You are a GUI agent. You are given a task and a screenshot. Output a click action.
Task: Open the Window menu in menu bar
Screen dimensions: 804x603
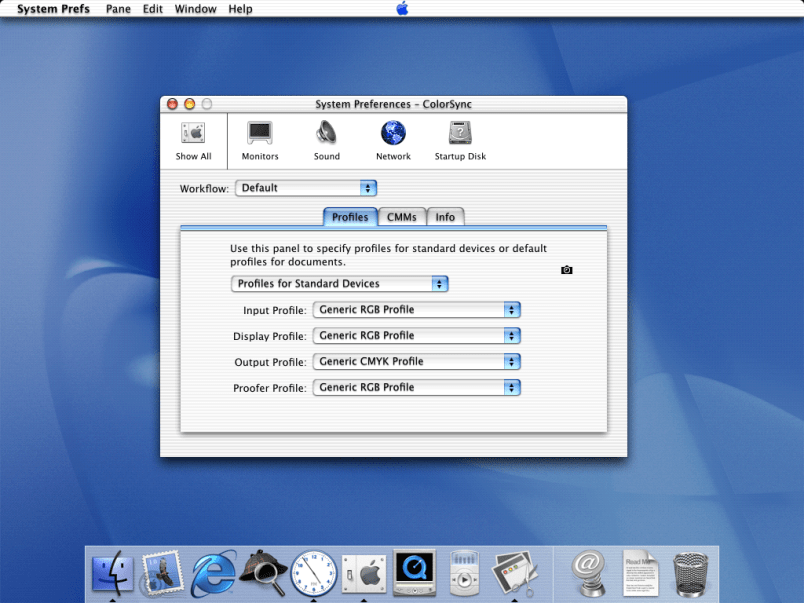point(195,9)
